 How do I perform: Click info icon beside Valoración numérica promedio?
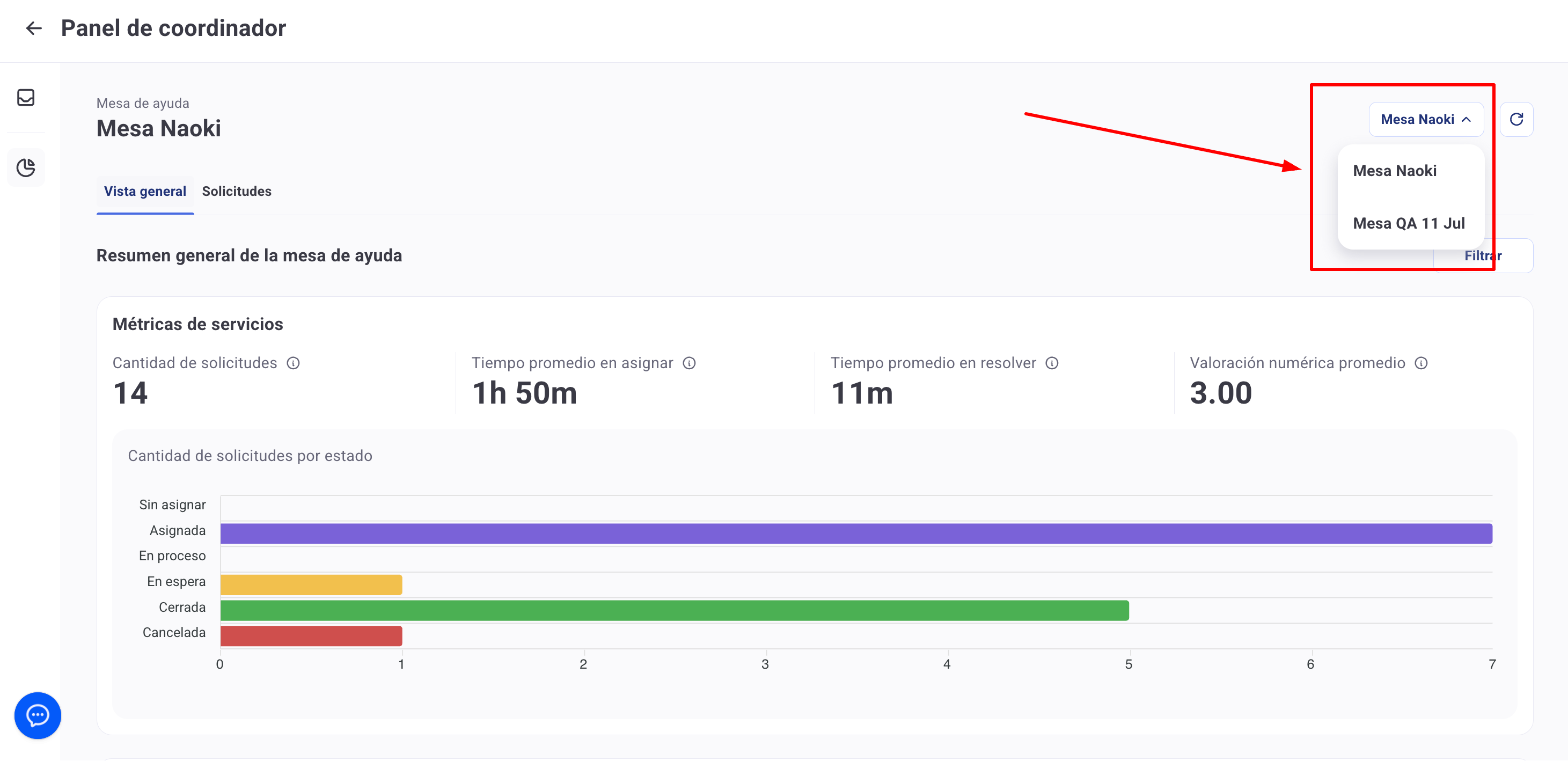pos(1420,363)
